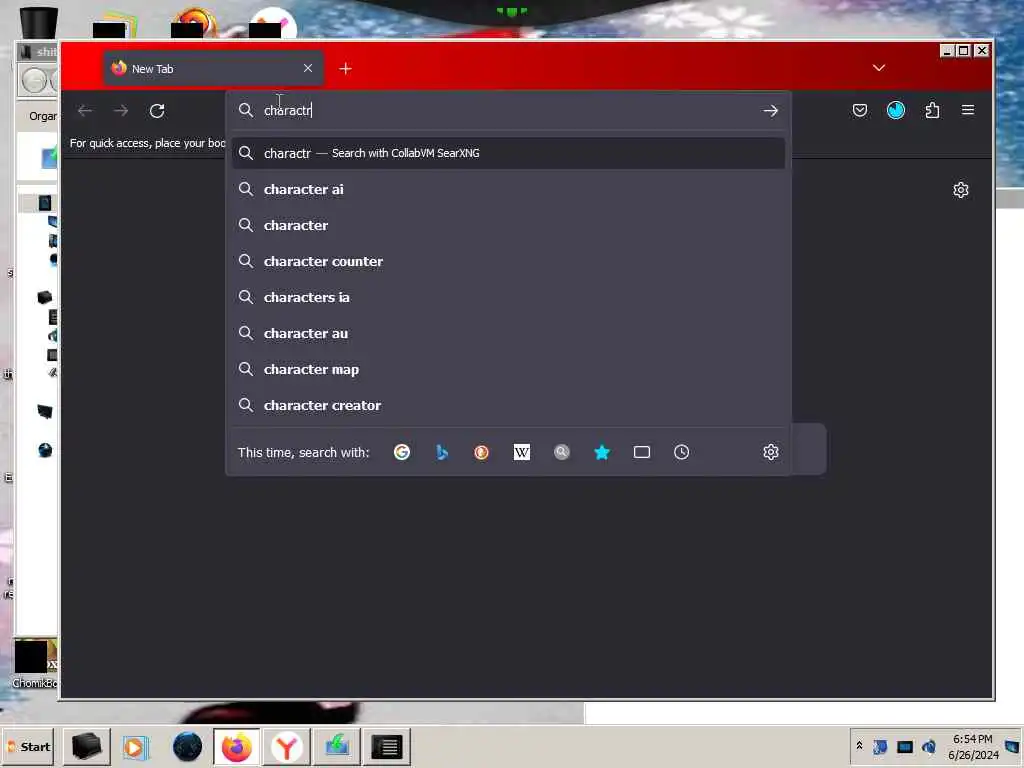Open the clock showing 6:54 PM
Image resolution: width=1024 pixels, height=768 pixels.
coord(973,746)
